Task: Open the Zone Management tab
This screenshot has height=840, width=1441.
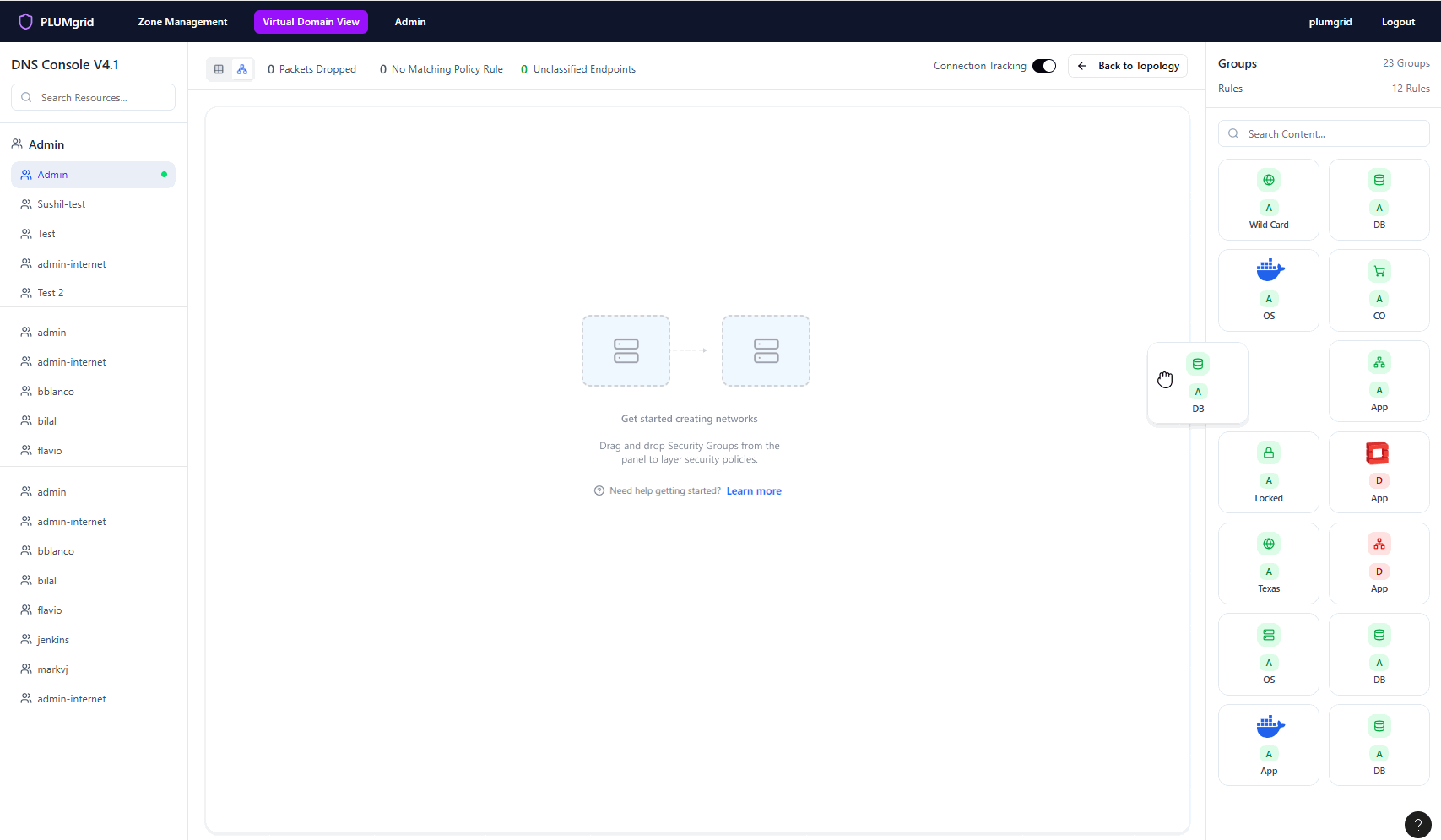Action: pos(182,22)
